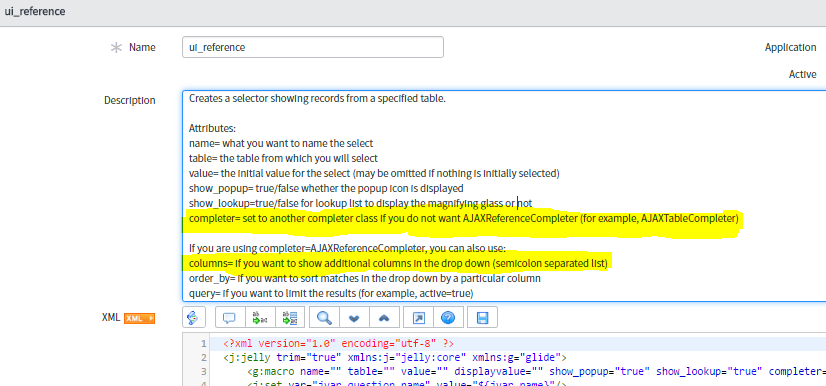Screen dimensions: 826x386
Task: Toggle the syntax highlighting editor icon
Action: (193, 318)
